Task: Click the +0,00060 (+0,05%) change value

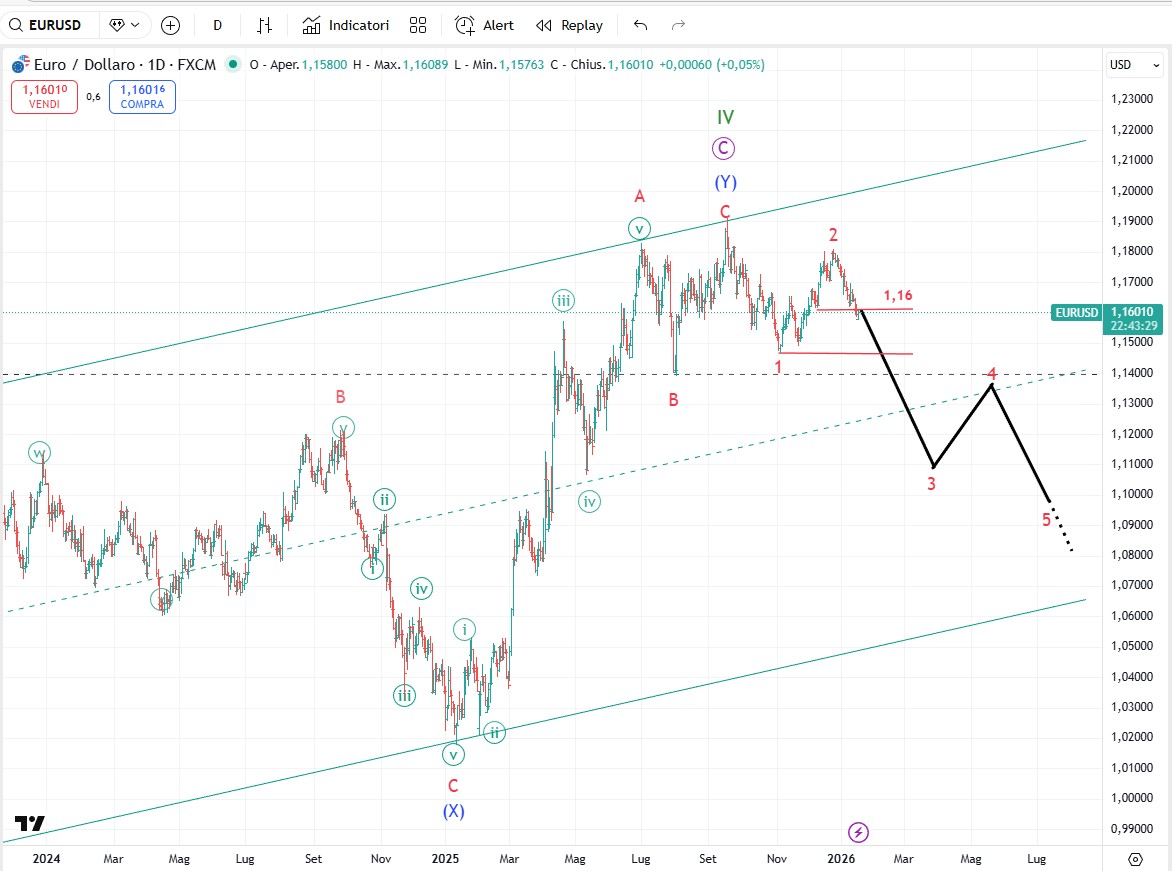Action: [x=712, y=65]
